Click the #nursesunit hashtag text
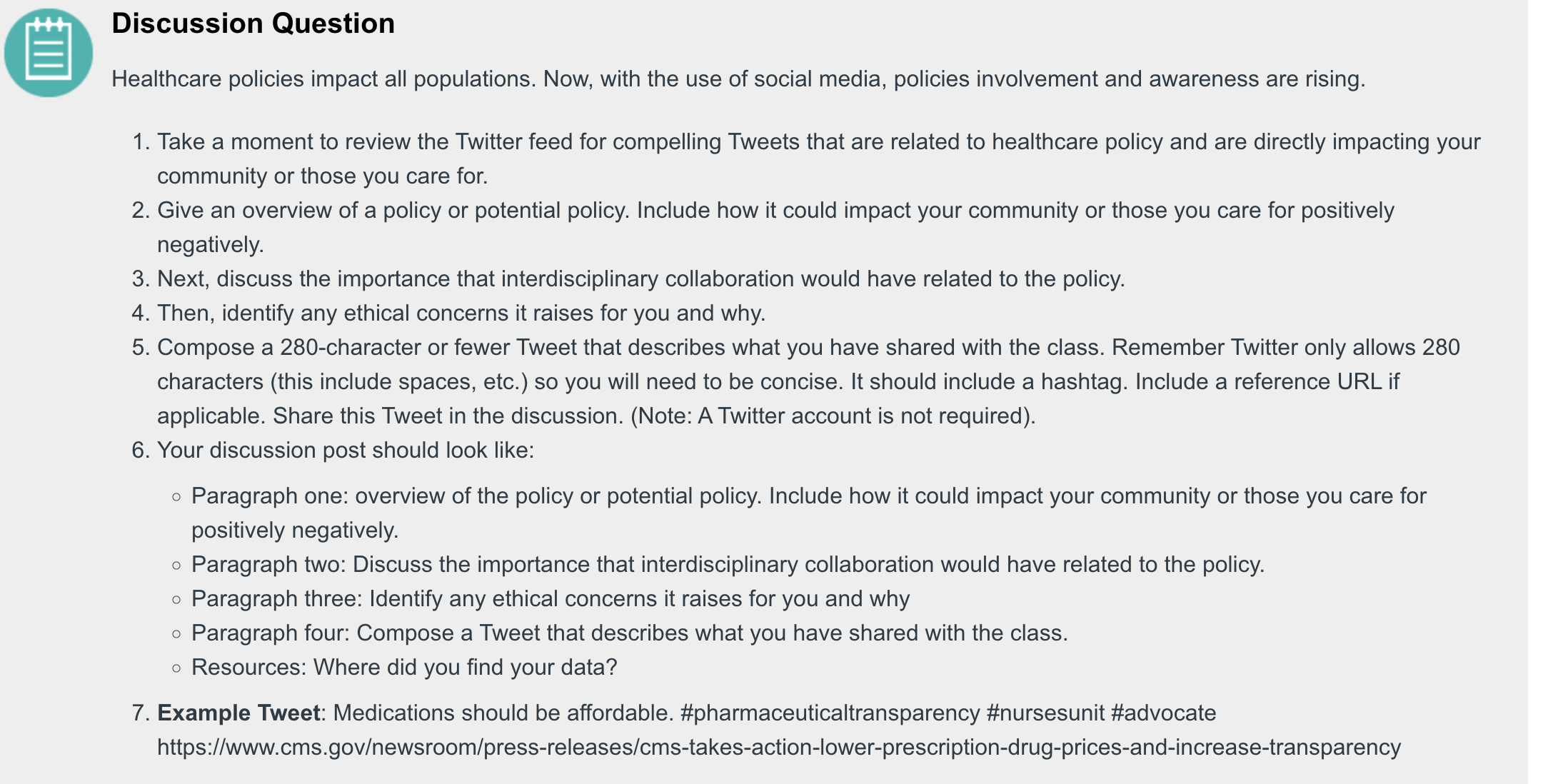 click(x=1045, y=713)
